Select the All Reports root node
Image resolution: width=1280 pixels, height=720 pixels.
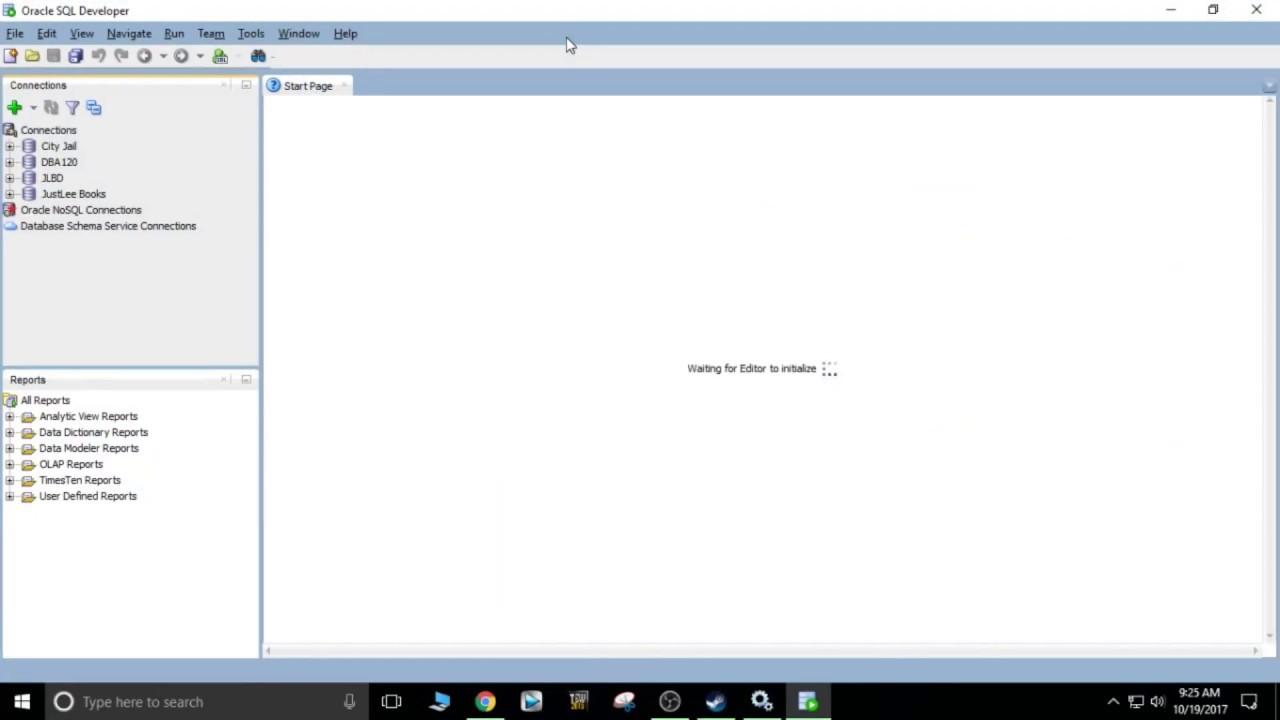45,400
